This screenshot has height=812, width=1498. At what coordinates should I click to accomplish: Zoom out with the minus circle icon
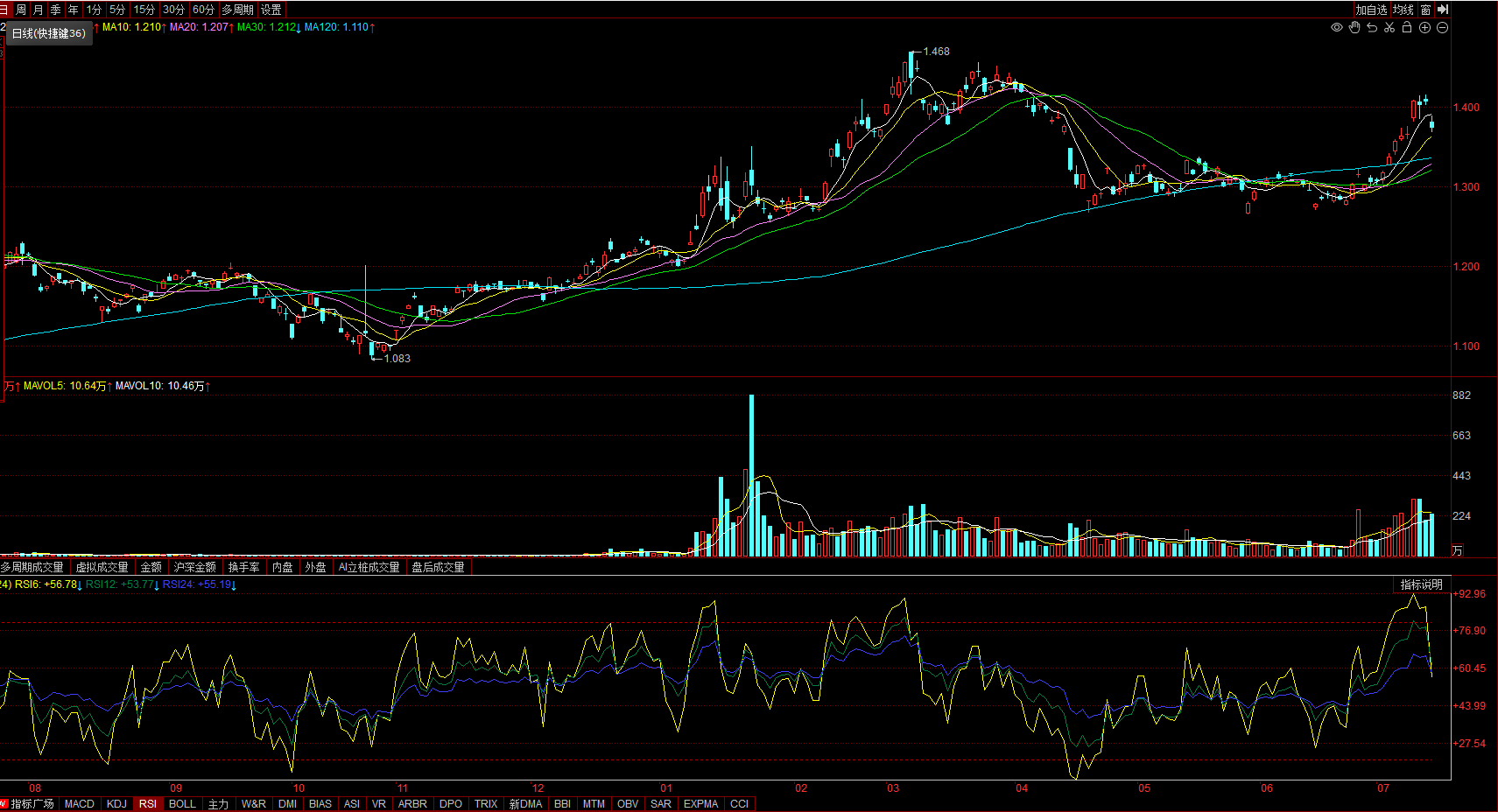pos(1442,27)
